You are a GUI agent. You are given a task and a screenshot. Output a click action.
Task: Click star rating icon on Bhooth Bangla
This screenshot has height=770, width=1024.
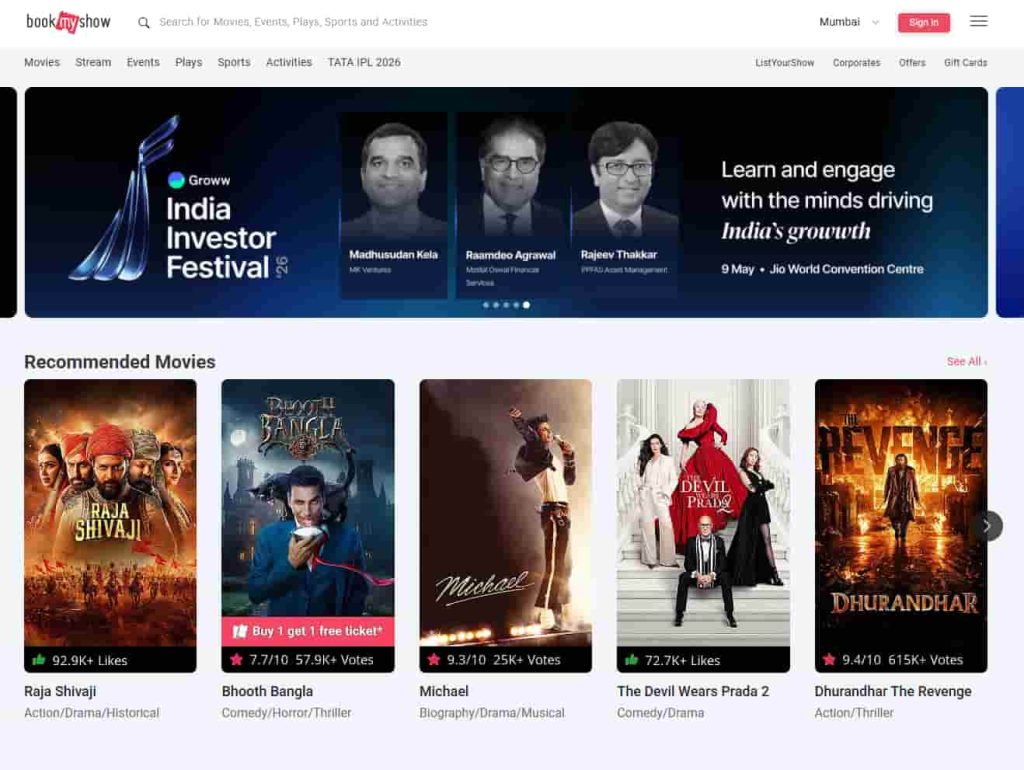(236, 660)
